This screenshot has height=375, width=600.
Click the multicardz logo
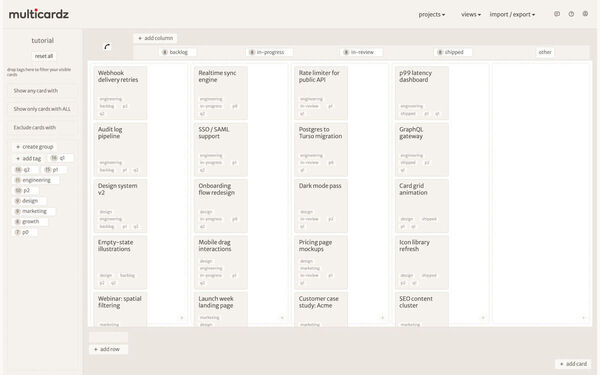pyautogui.click(x=39, y=14)
